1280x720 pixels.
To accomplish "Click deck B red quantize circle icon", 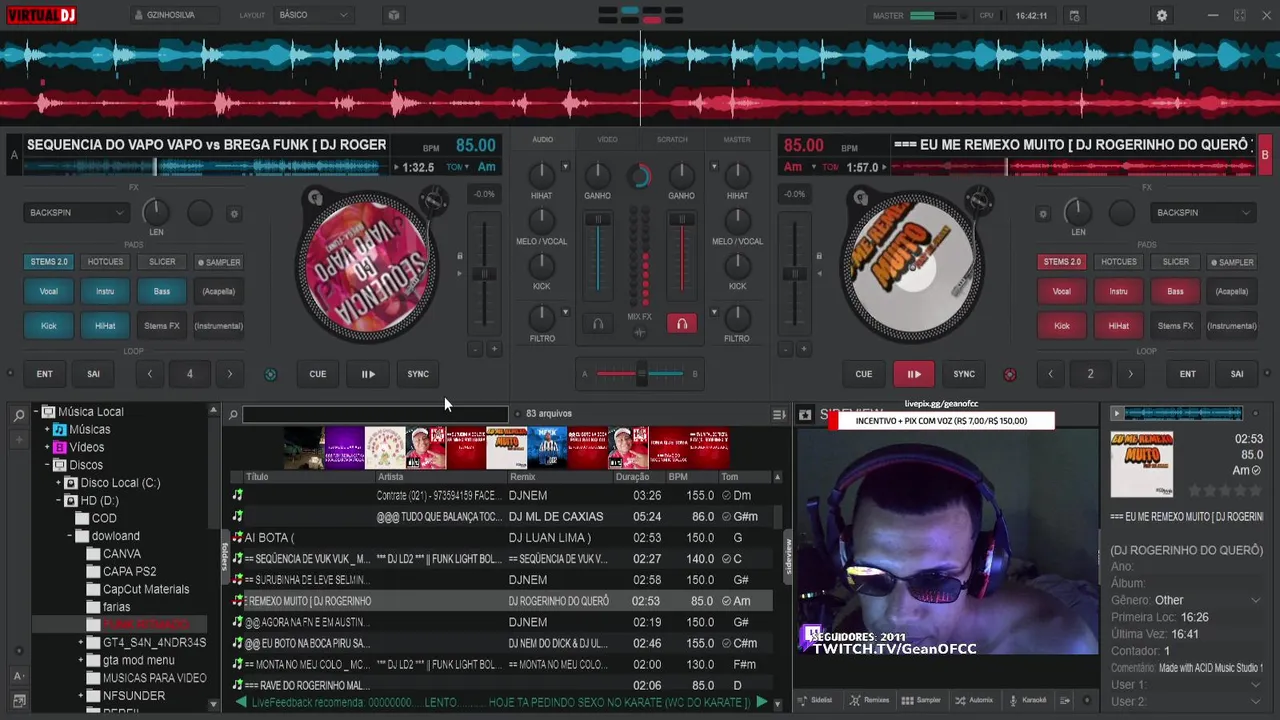I will [x=1009, y=374].
